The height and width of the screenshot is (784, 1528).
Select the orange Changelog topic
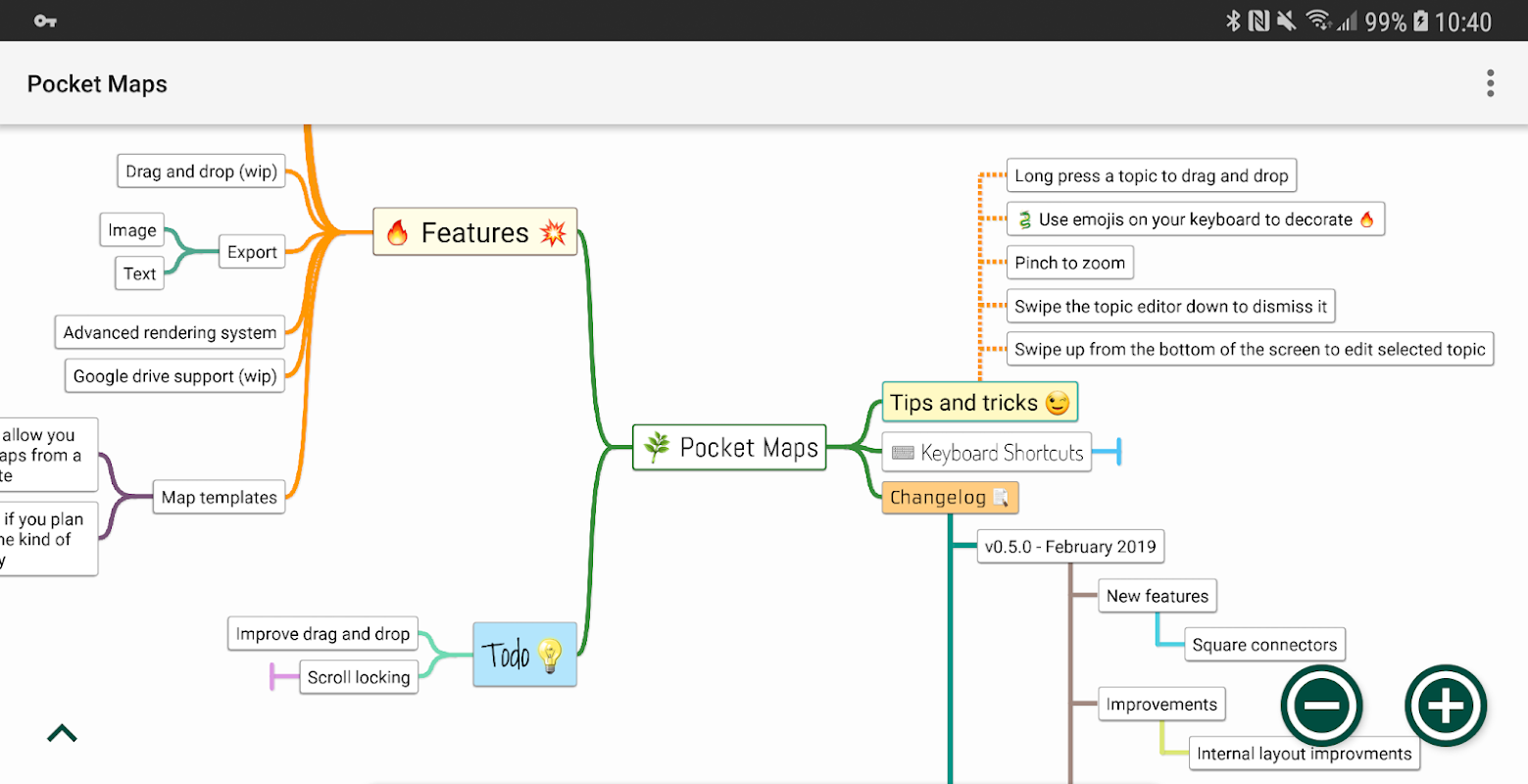[949, 498]
